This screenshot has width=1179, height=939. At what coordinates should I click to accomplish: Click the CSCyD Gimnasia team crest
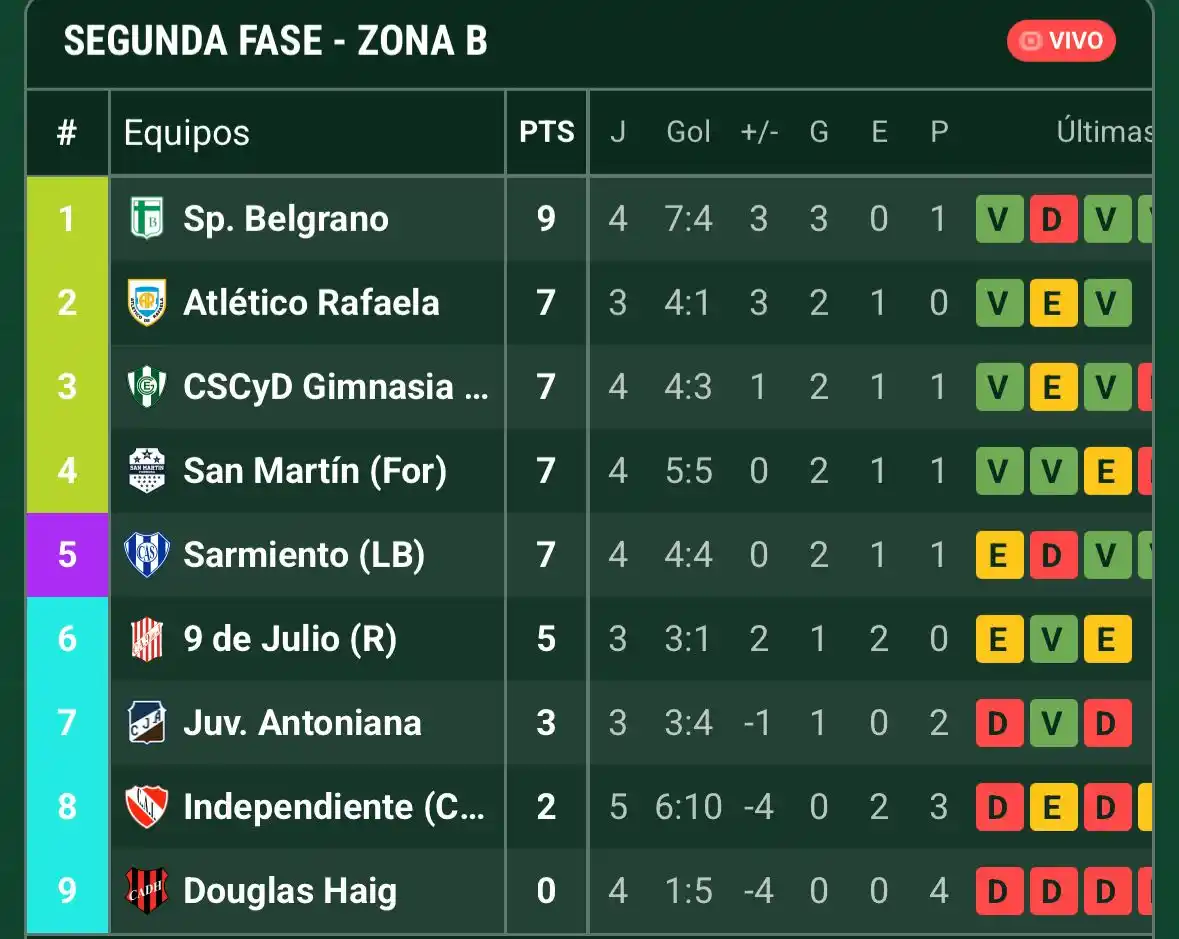(146, 386)
